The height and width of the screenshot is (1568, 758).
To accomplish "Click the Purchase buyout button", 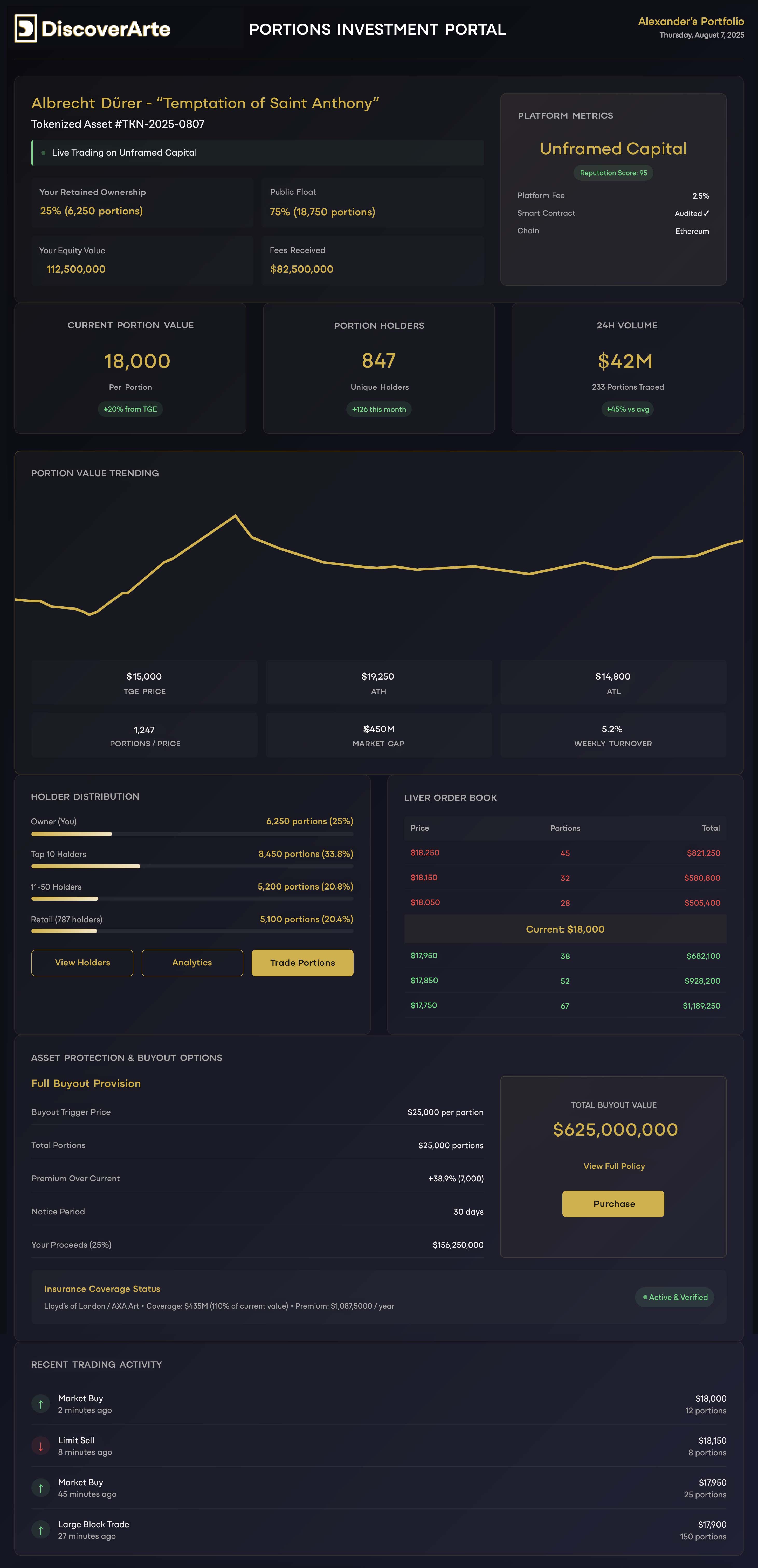I will click(x=613, y=1203).
